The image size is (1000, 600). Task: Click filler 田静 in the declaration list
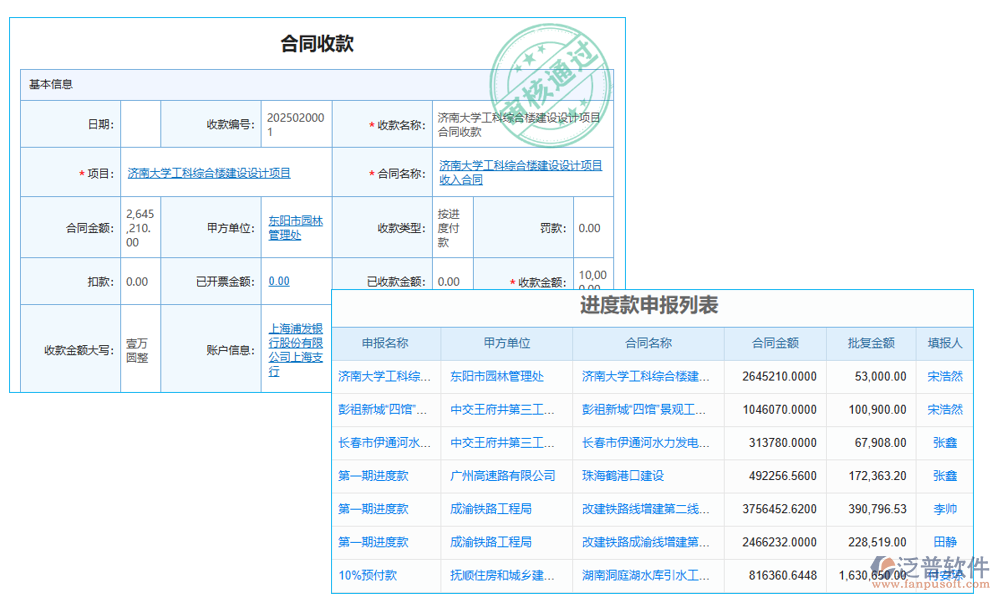tap(944, 542)
